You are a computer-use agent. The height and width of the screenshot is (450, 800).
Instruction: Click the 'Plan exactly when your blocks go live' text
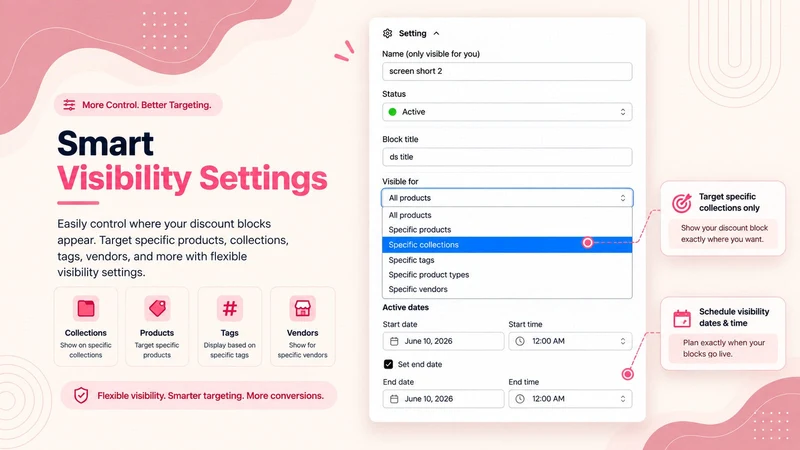(x=723, y=348)
